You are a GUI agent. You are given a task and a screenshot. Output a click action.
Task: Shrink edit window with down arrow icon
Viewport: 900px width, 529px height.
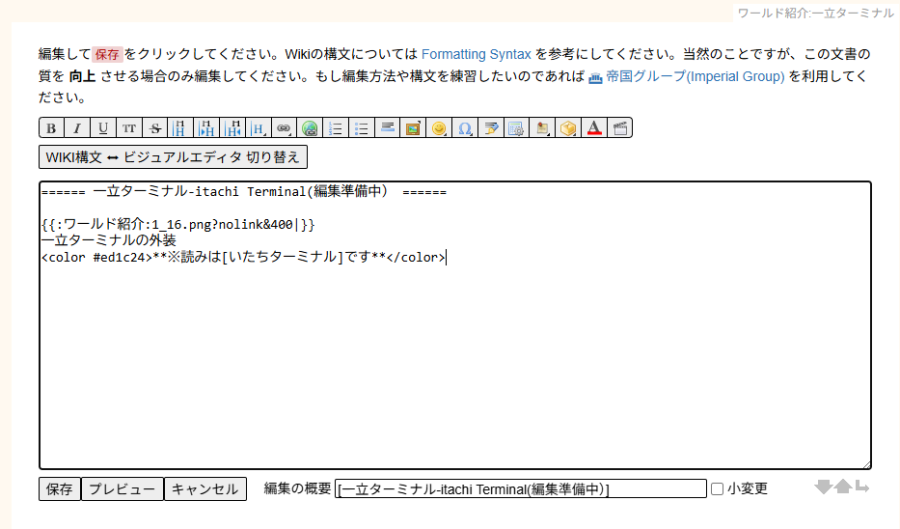pyautogui.click(x=823, y=487)
